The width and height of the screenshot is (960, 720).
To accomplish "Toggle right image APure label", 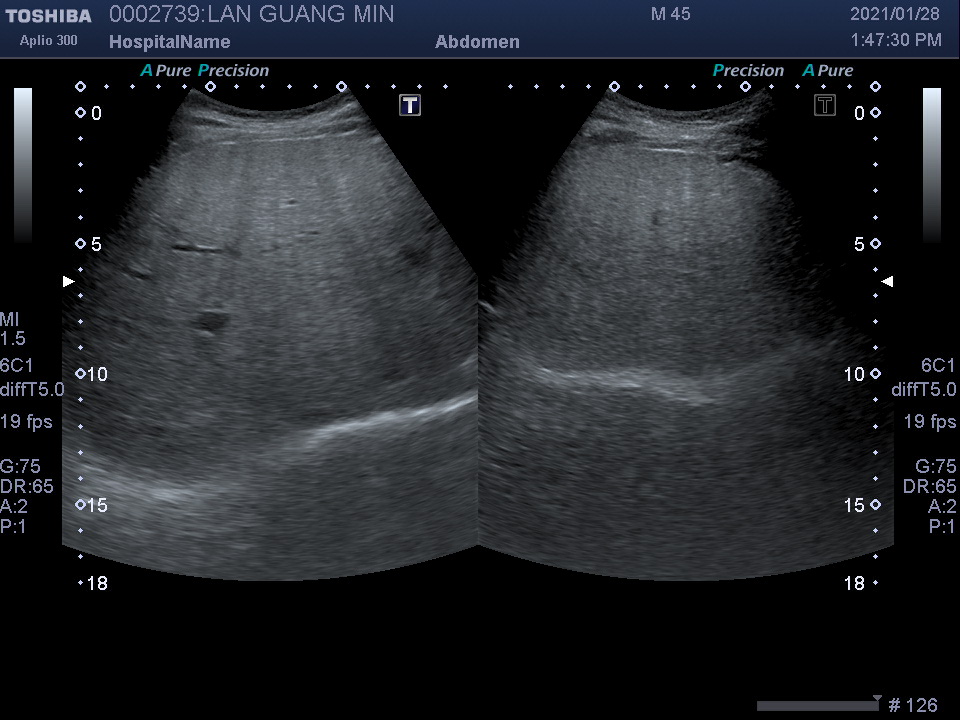I will click(x=828, y=71).
